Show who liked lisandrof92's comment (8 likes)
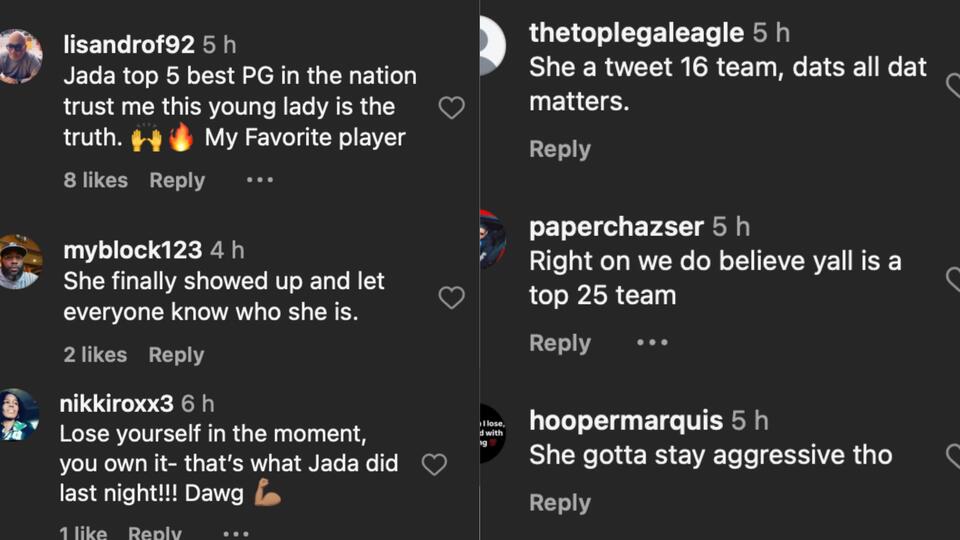The height and width of the screenshot is (540, 960). pyautogui.click(x=96, y=180)
